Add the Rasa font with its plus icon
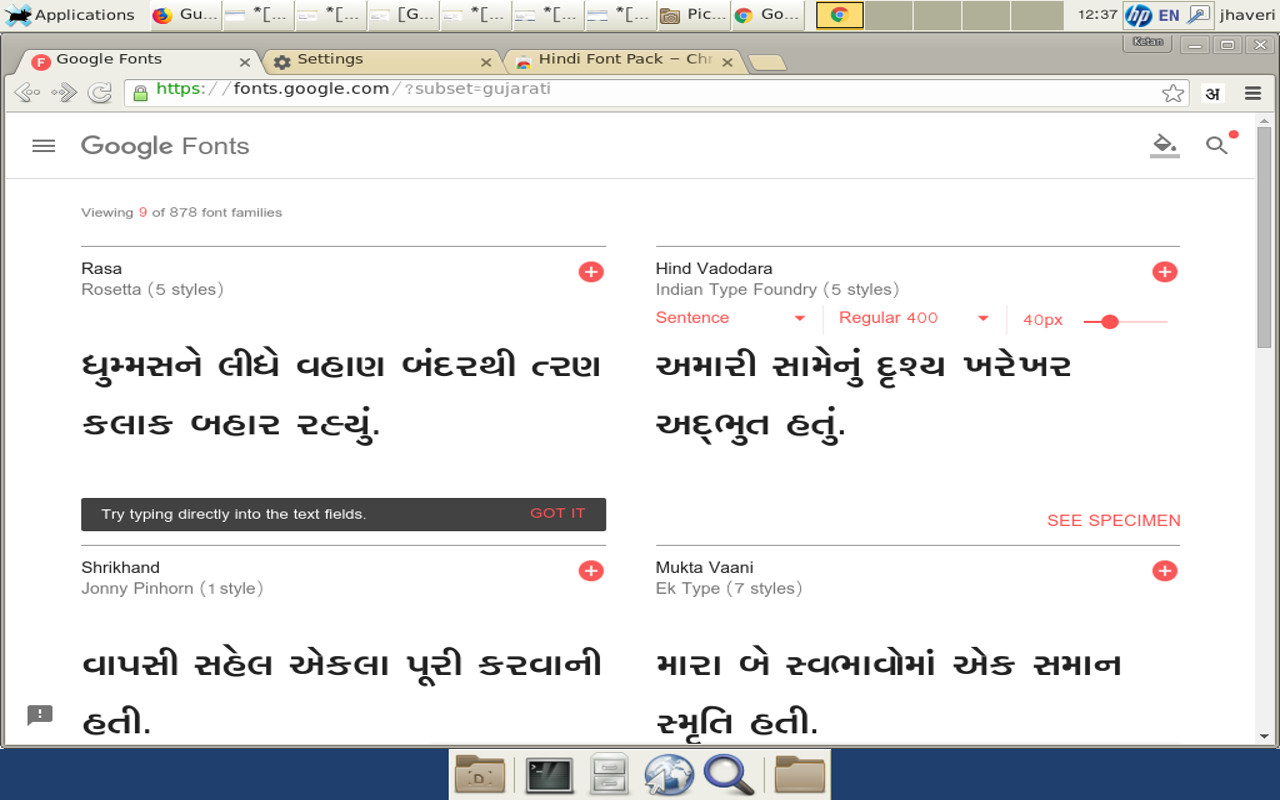Image resolution: width=1280 pixels, height=800 pixels. point(591,271)
